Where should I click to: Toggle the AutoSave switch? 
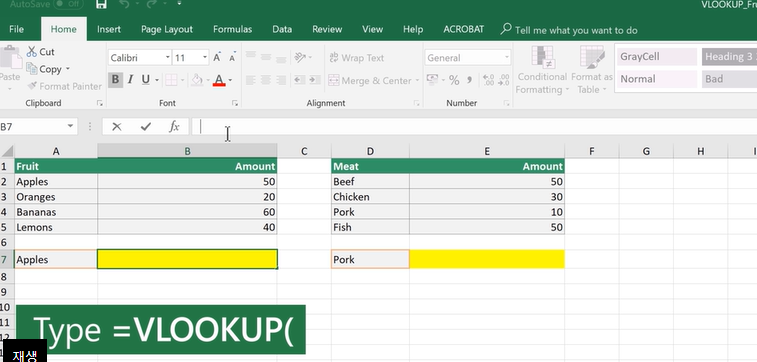pyautogui.click(x=68, y=4)
